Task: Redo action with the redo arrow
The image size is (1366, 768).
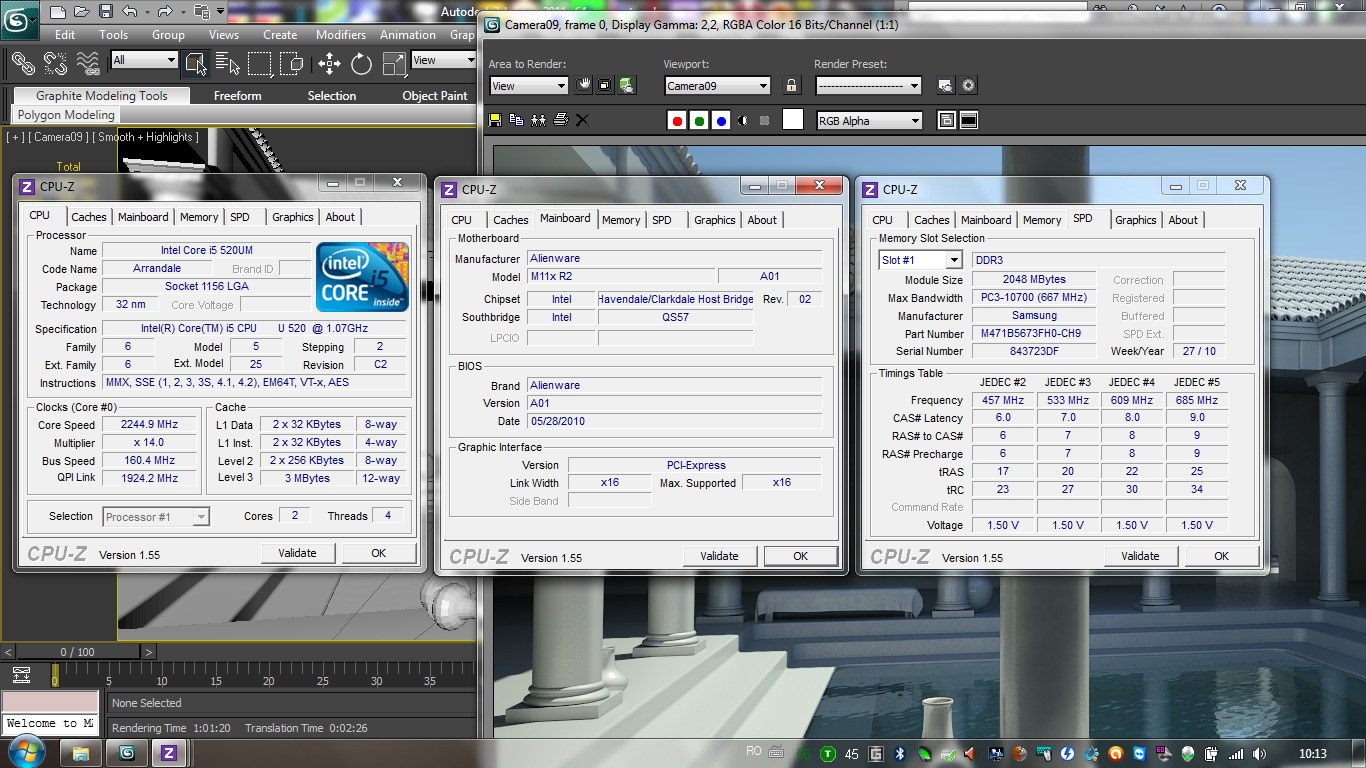Action: [167, 12]
